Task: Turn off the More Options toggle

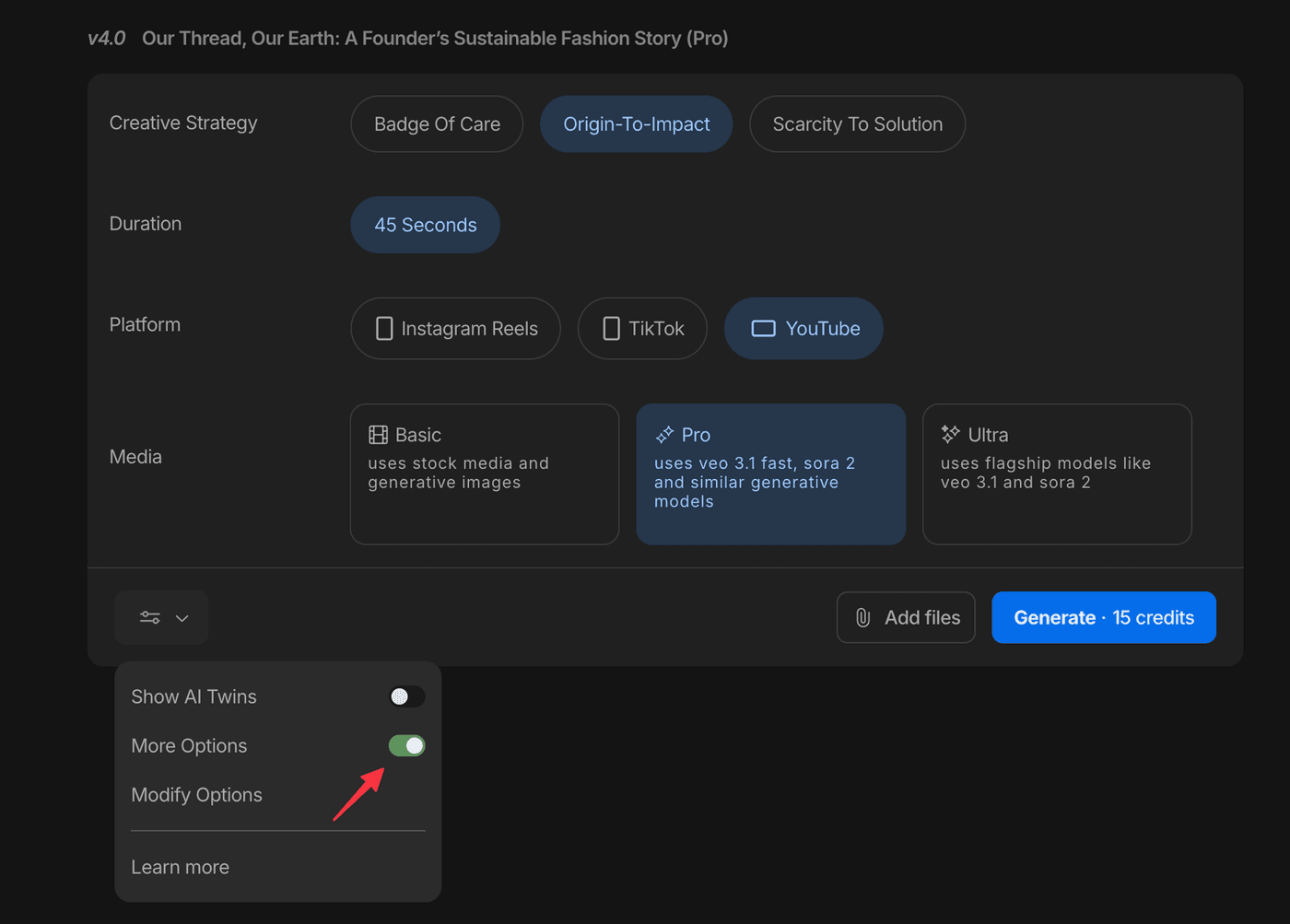Action: coord(406,745)
